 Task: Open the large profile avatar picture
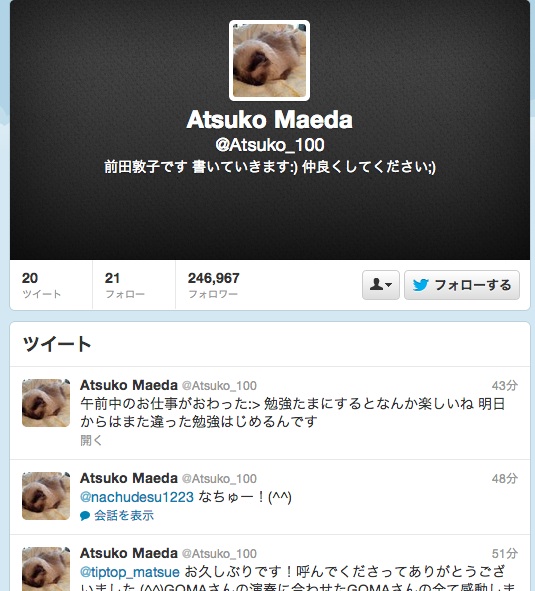tap(269, 61)
